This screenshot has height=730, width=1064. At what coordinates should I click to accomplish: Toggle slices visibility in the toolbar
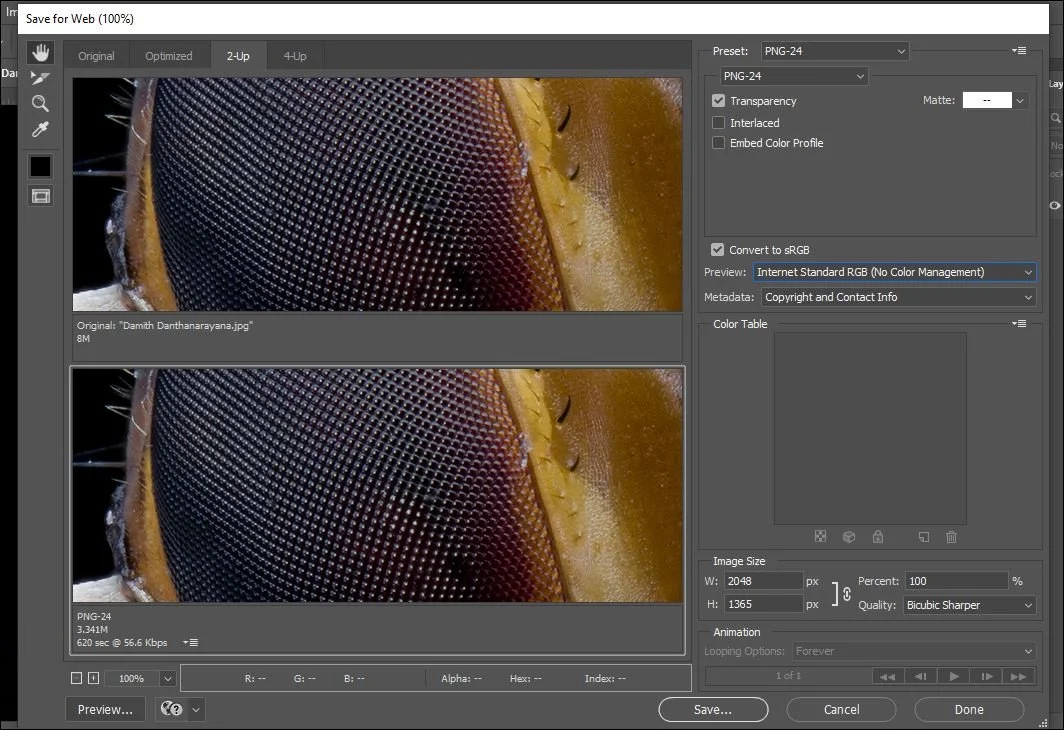pos(40,195)
